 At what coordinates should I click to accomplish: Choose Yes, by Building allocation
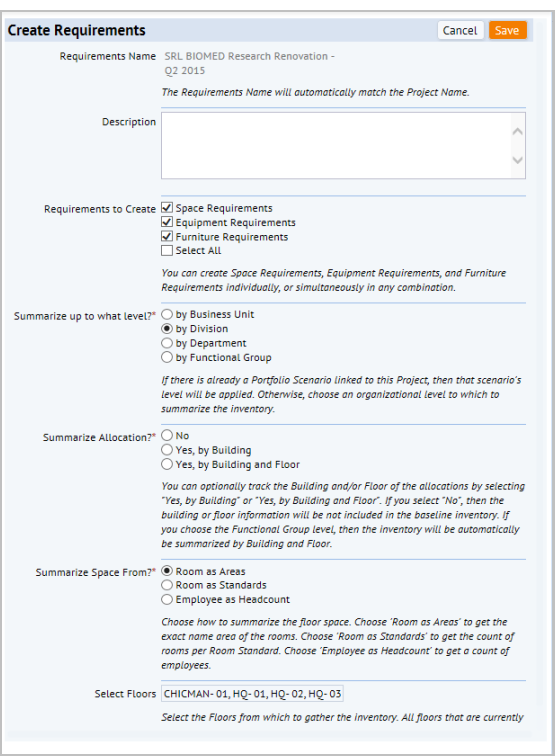167,450
